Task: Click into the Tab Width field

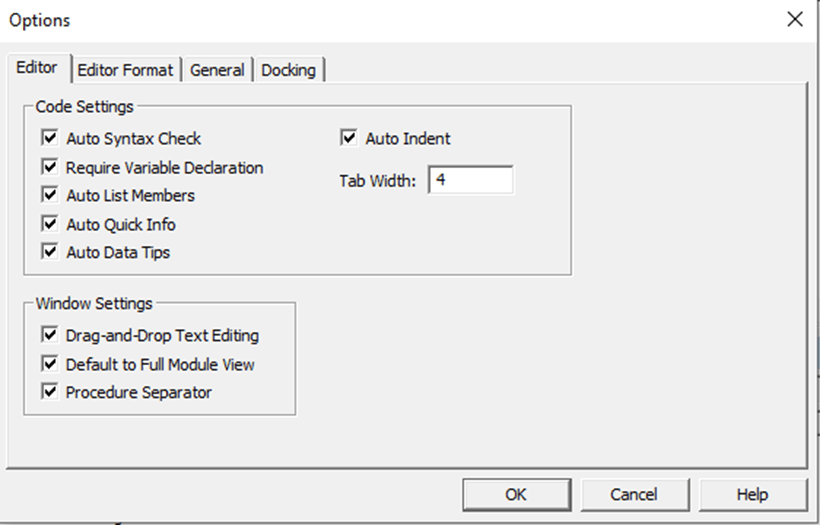Action: click(470, 180)
